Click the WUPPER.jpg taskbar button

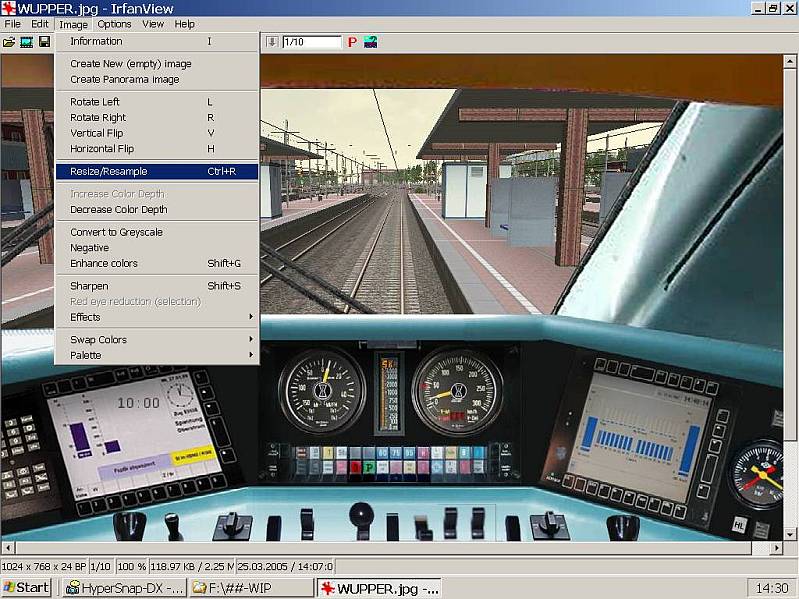point(379,588)
